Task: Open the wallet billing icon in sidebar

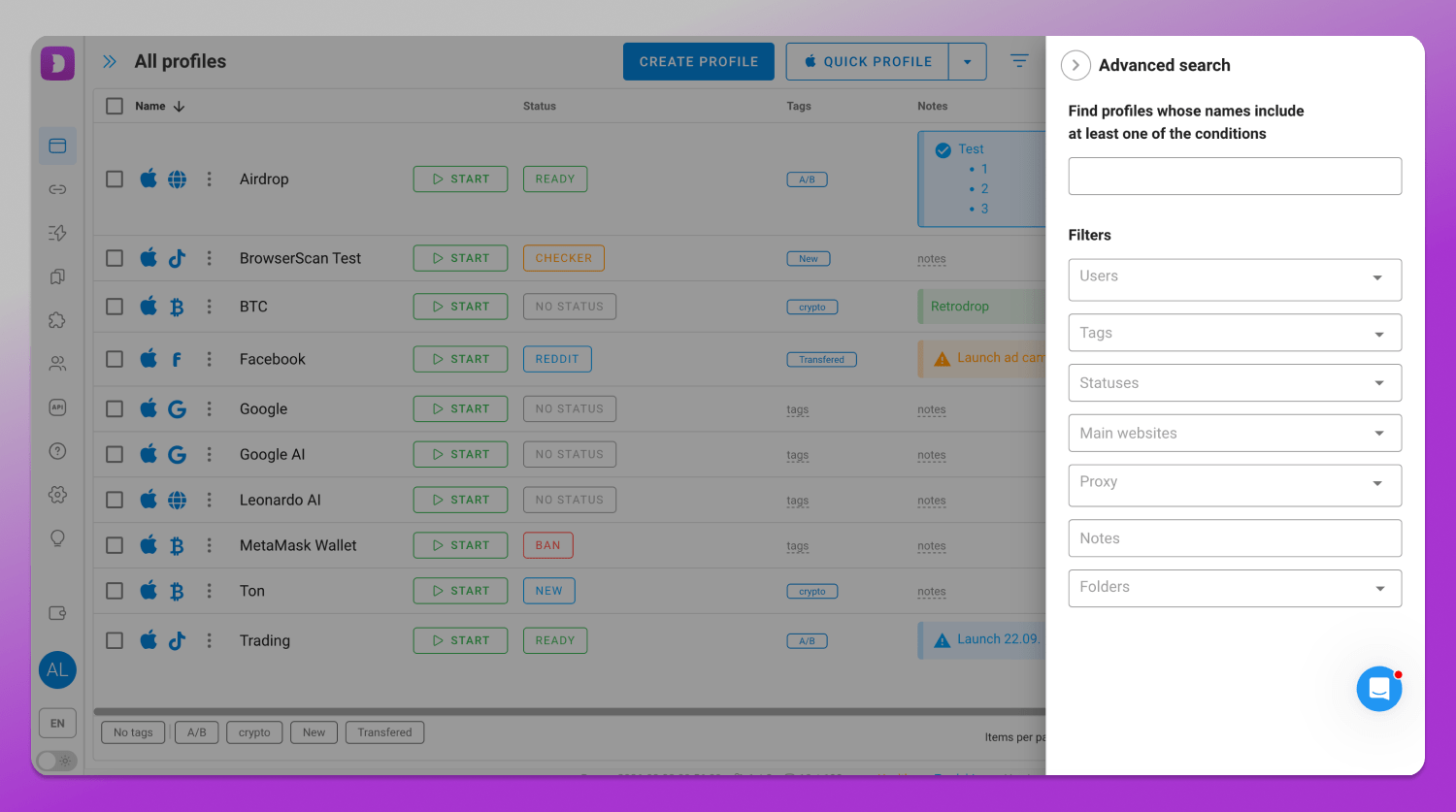Action: [57, 613]
